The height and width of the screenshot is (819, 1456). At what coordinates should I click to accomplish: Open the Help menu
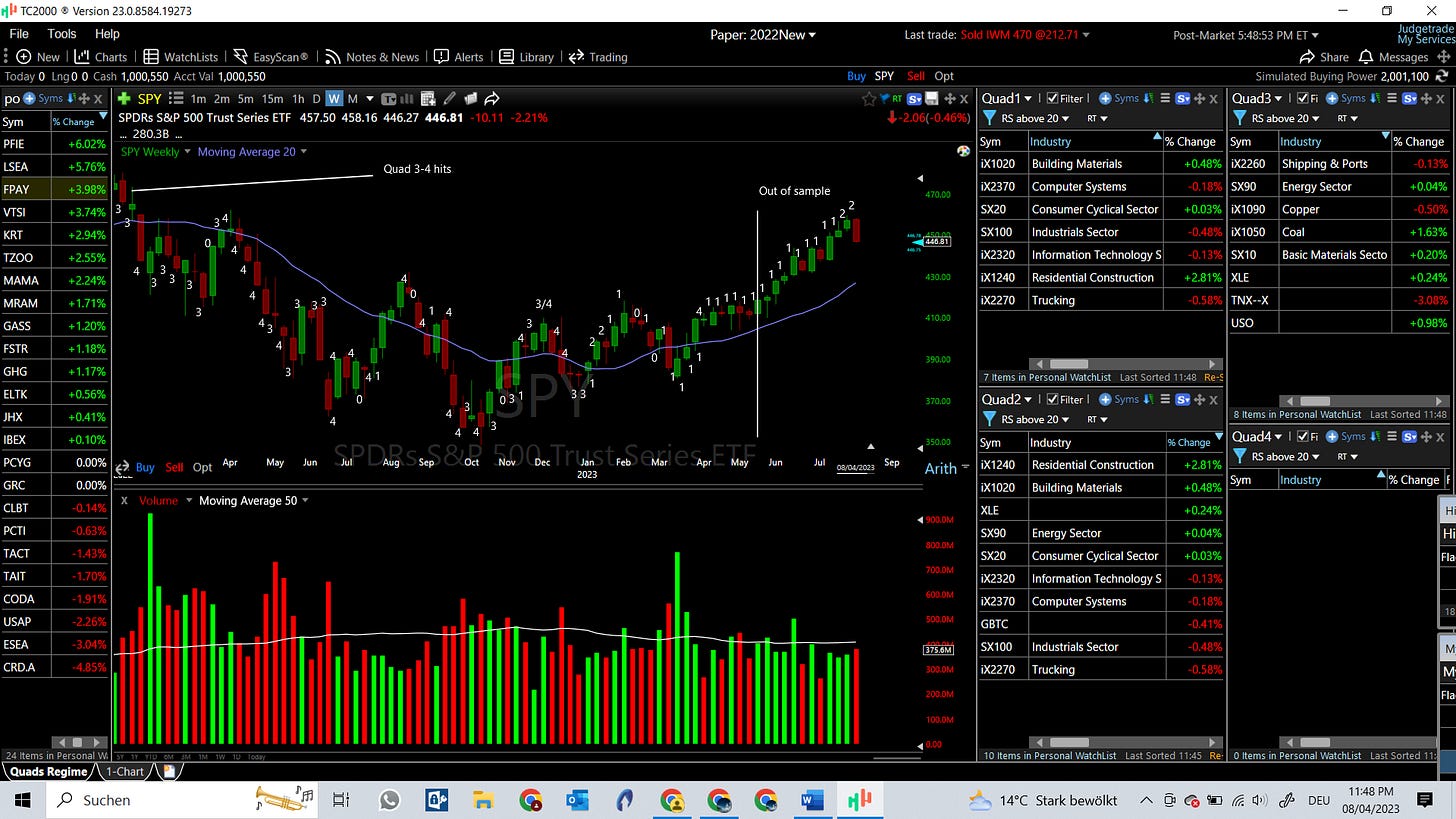pyautogui.click(x=107, y=34)
